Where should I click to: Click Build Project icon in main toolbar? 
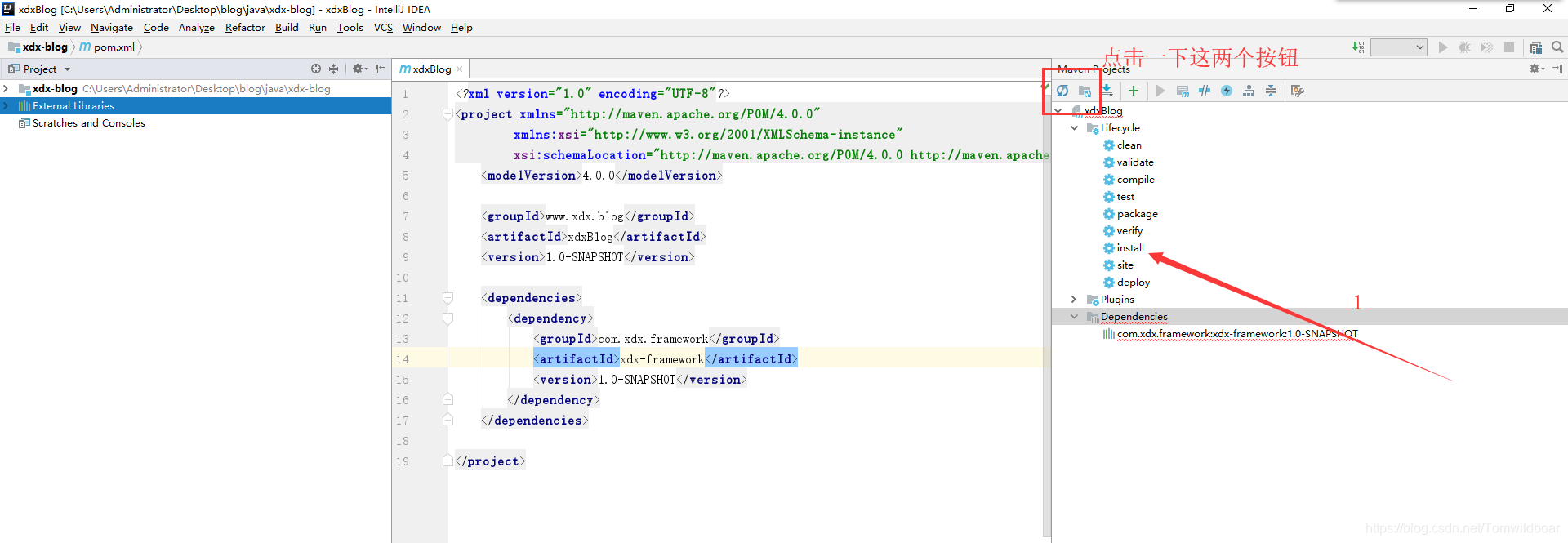point(1358,47)
